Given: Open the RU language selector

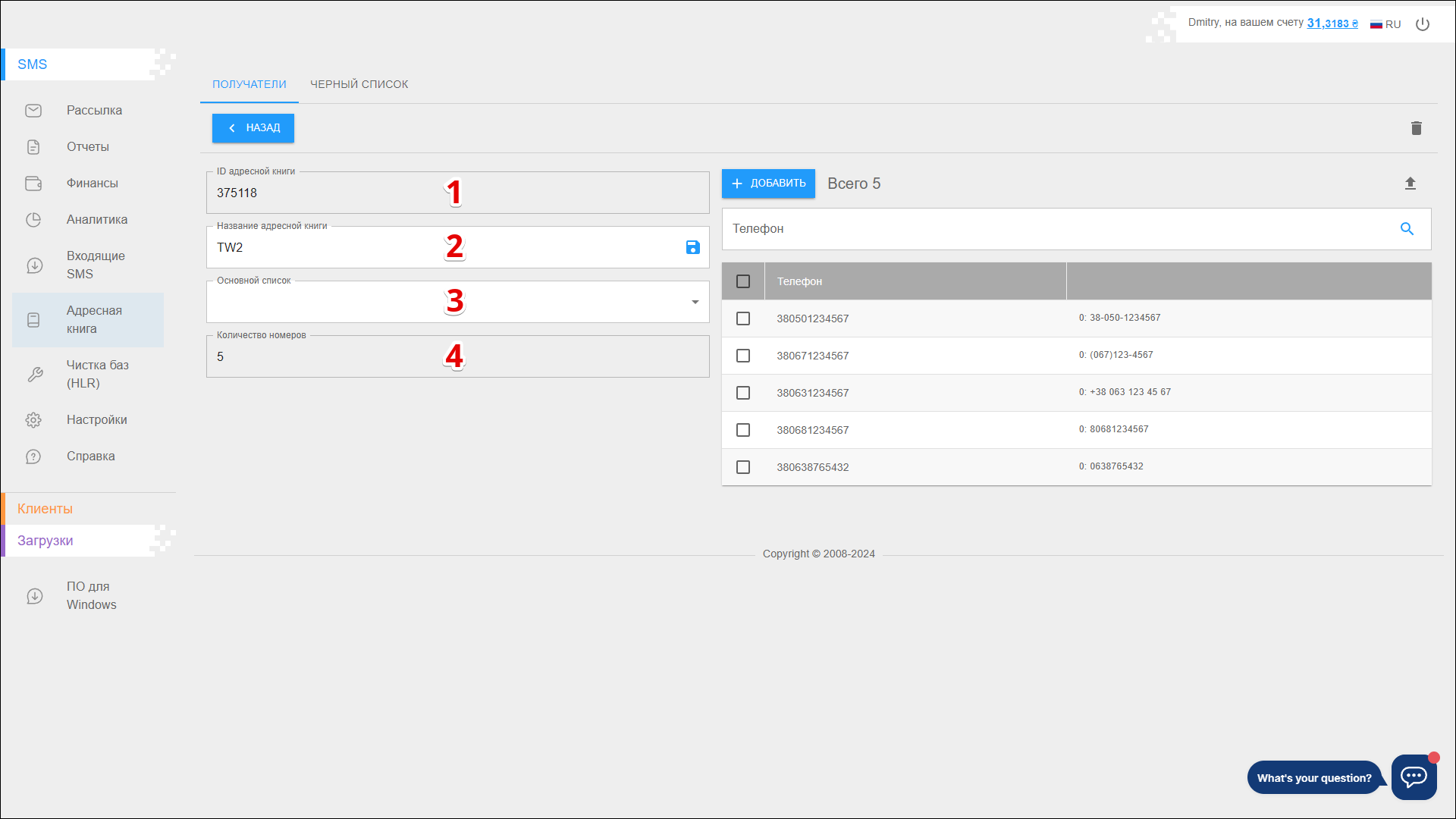Looking at the screenshot, I should point(1385,24).
